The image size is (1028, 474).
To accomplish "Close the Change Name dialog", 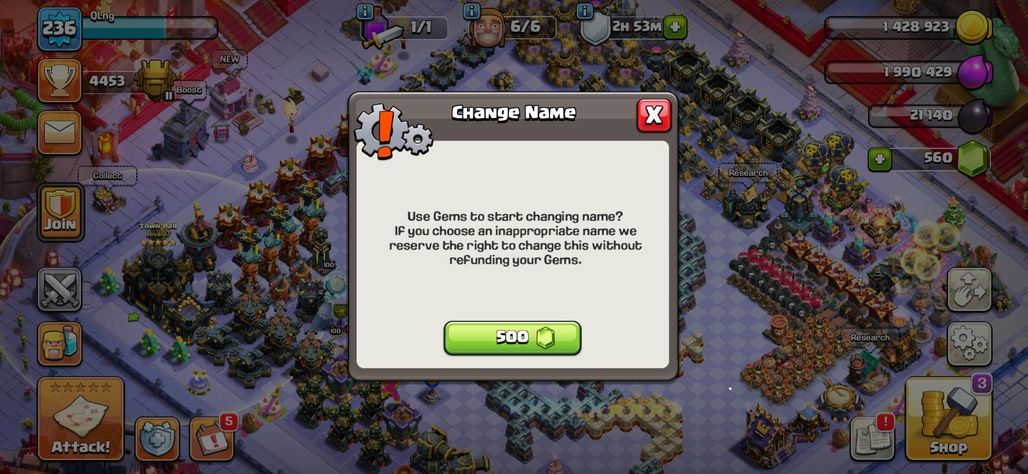I will pos(654,115).
